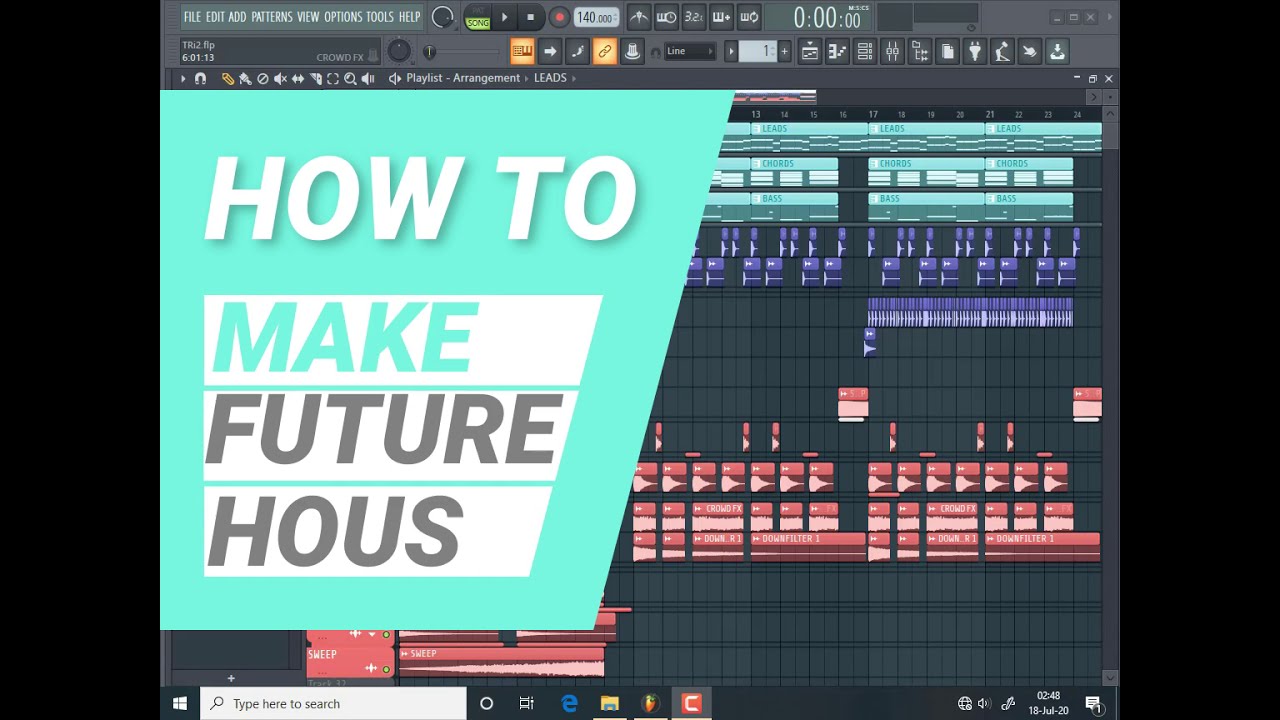The width and height of the screenshot is (1280, 720).
Task: Click the Stop button in transport
Action: pyautogui.click(x=531, y=17)
